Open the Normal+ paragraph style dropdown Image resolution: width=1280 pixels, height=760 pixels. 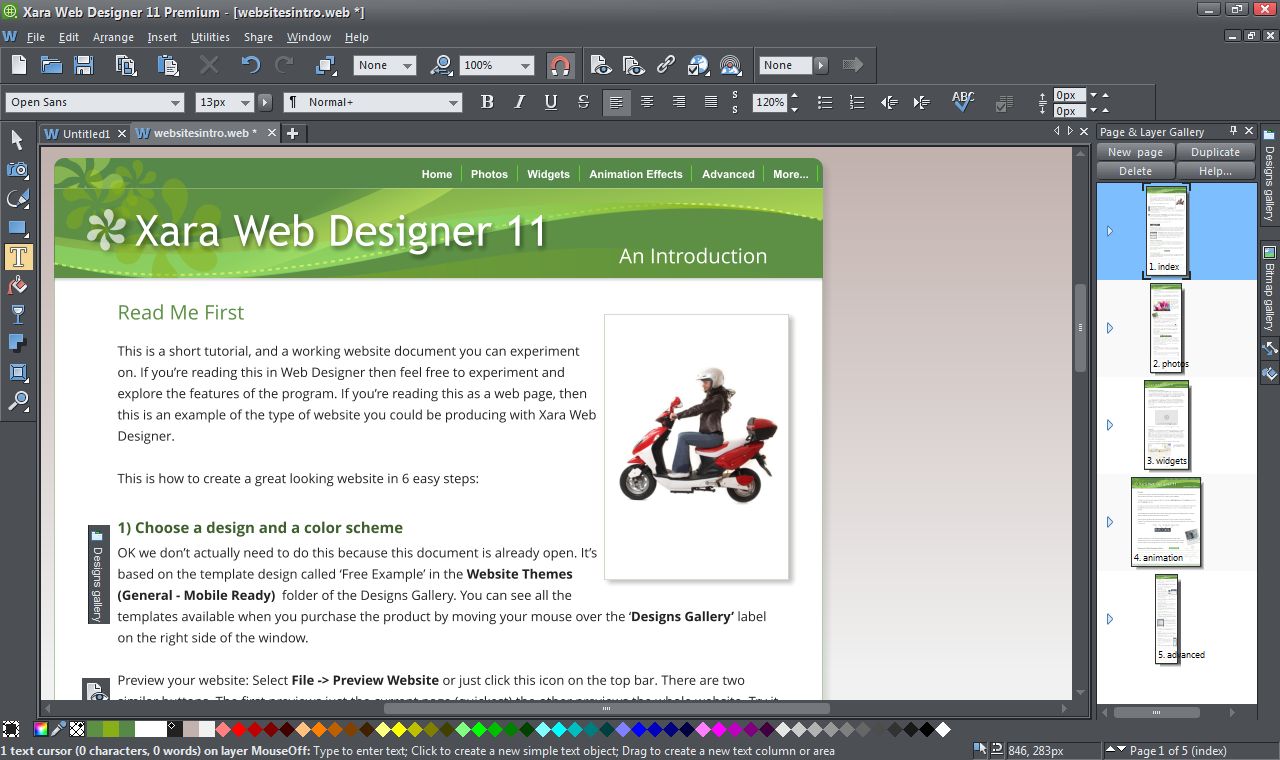(454, 102)
